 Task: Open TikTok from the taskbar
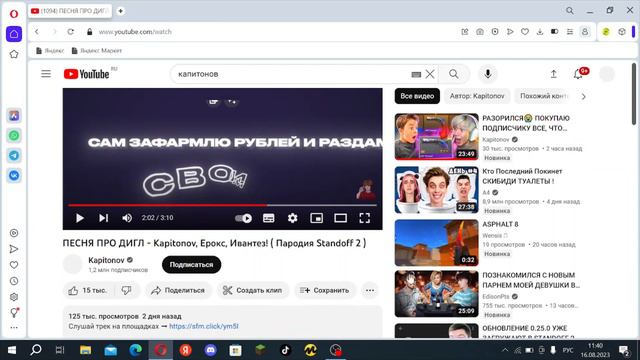click(285, 350)
